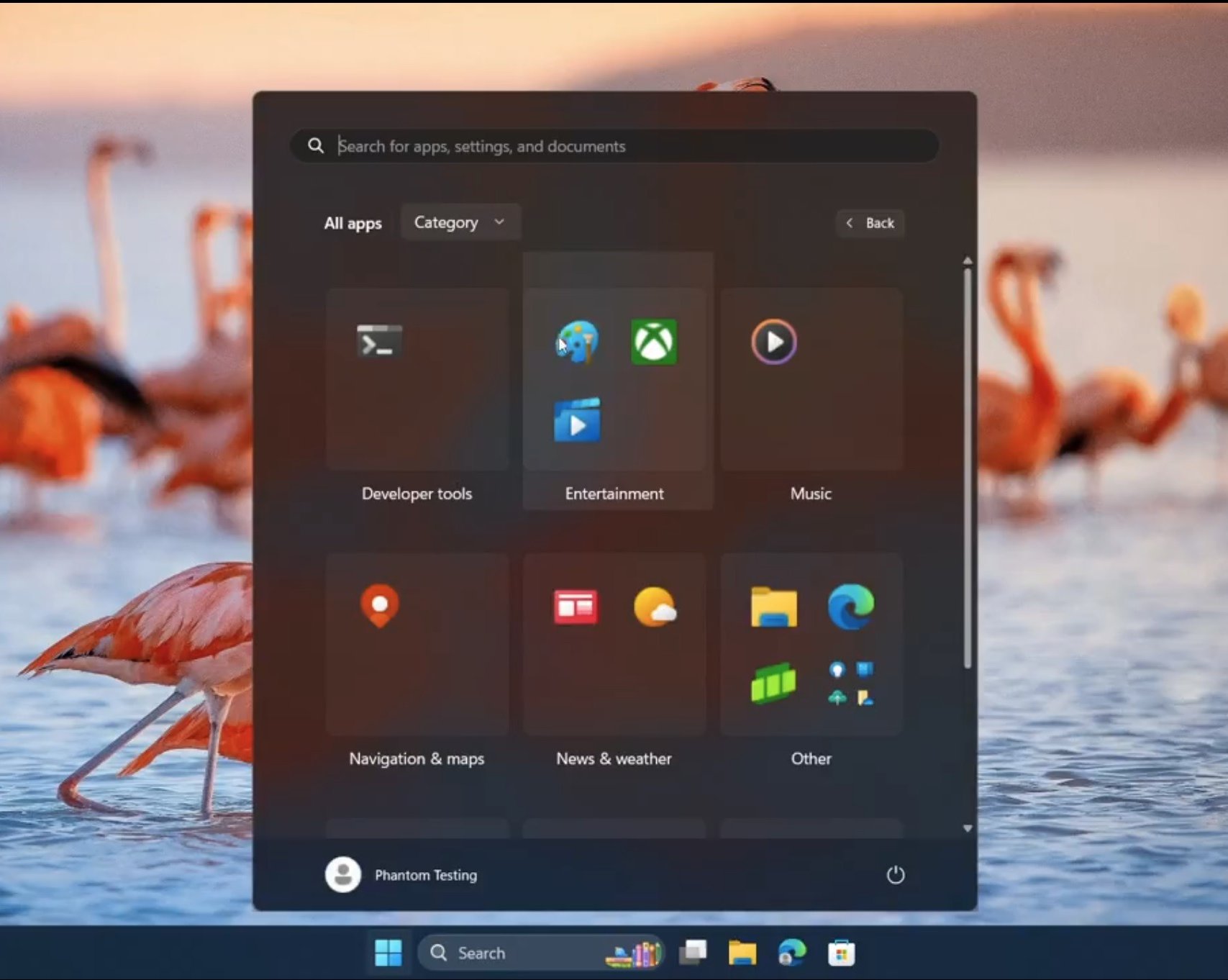The width and height of the screenshot is (1228, 980).
Task: Click the Other category label
Action: (811, 758)
